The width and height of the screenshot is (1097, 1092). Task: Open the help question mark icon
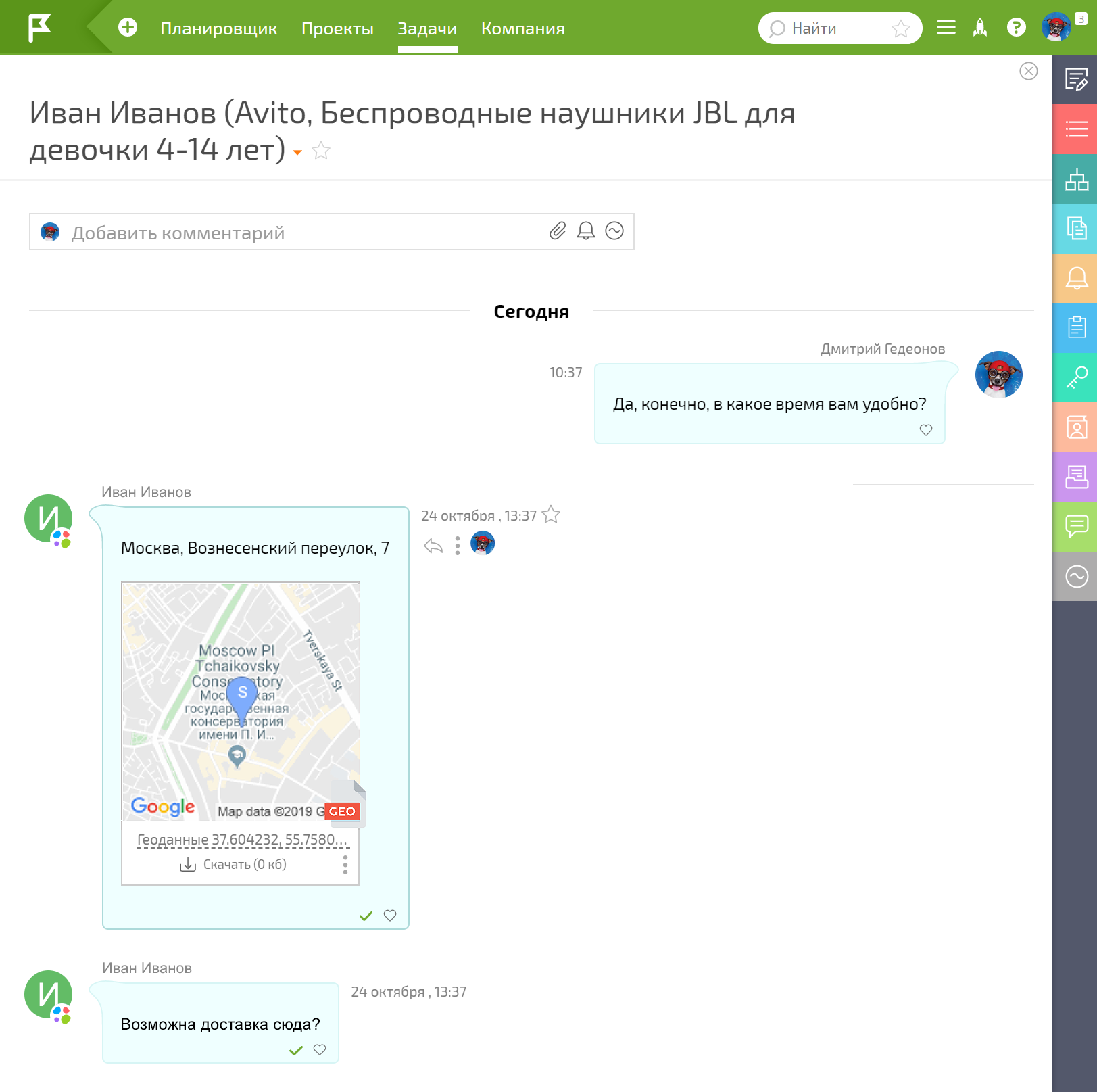pyautogui.click(x=1016, y=28)
